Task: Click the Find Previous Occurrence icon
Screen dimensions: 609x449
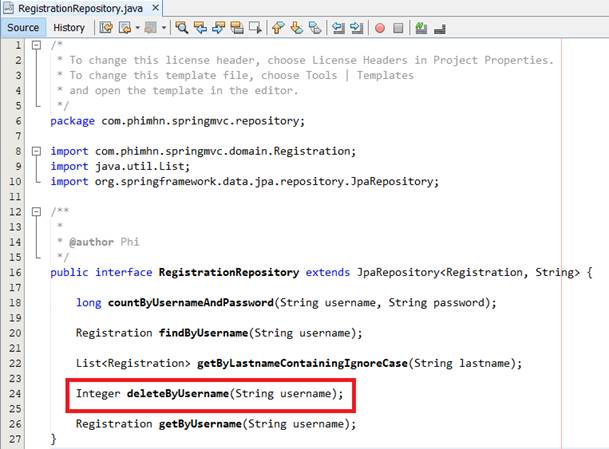Action: coord(200,28)
